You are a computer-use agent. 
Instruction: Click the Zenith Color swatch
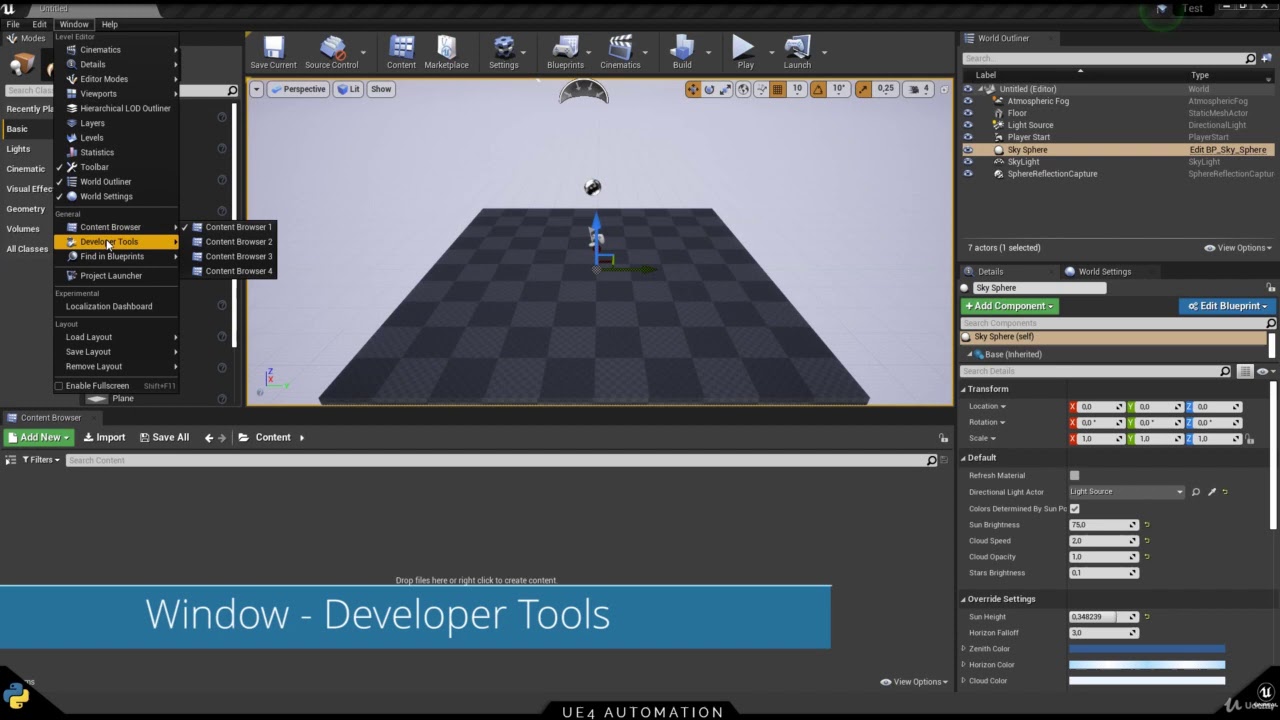click(x=1147, y=649)
